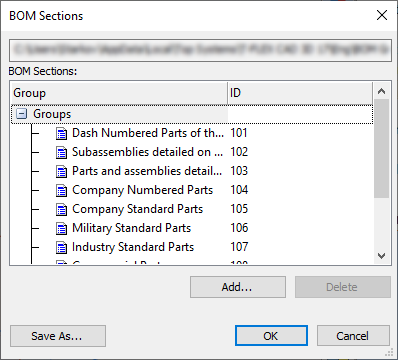The image size is (398, 360).
Task: Click the blurred file path field
Action: 200,50
